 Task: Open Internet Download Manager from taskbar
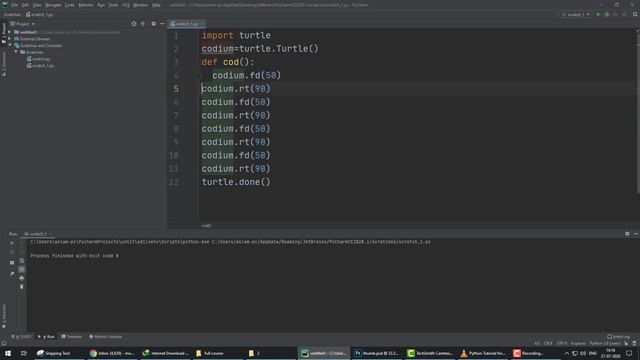(165, 353)
